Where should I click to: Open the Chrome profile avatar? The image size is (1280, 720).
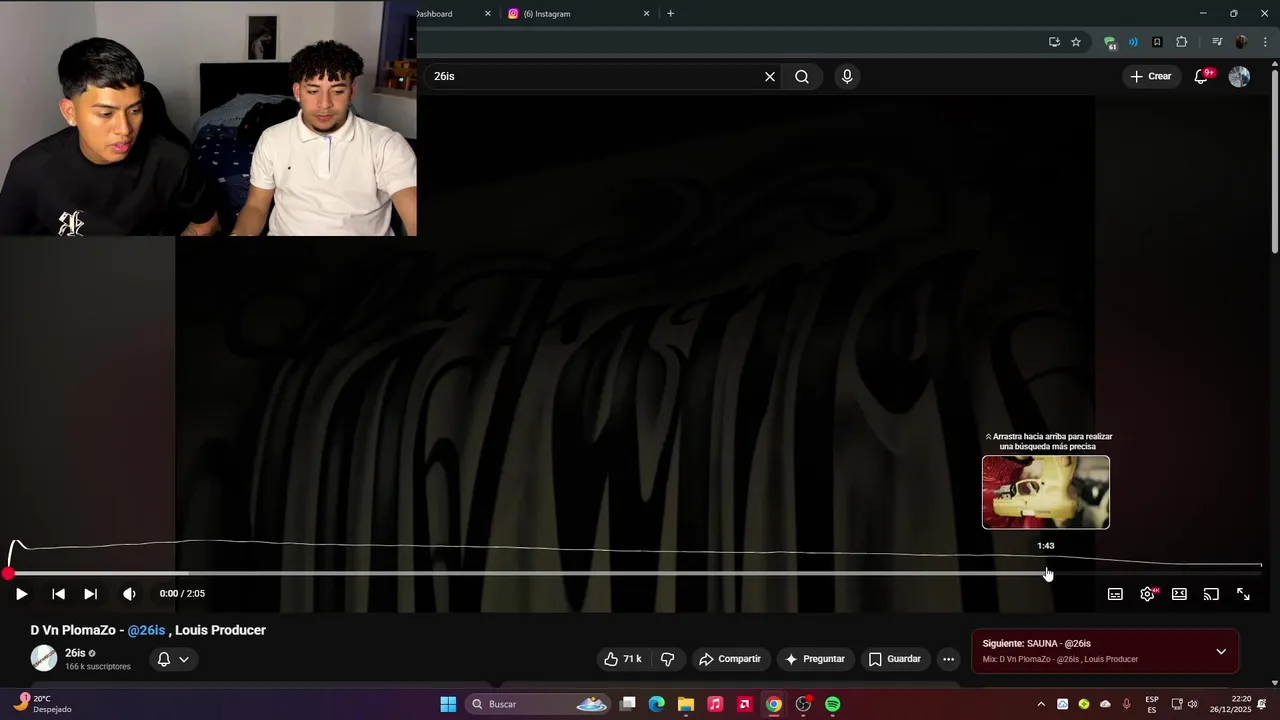[1241, 42]
